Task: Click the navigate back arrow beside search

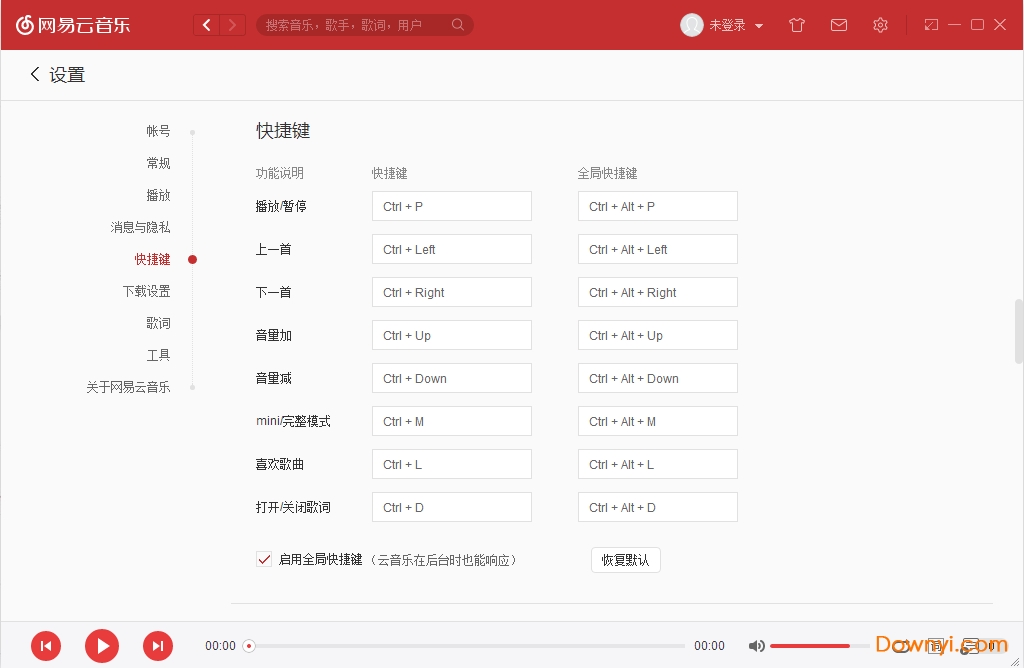Action: click(x=207, y=25)
